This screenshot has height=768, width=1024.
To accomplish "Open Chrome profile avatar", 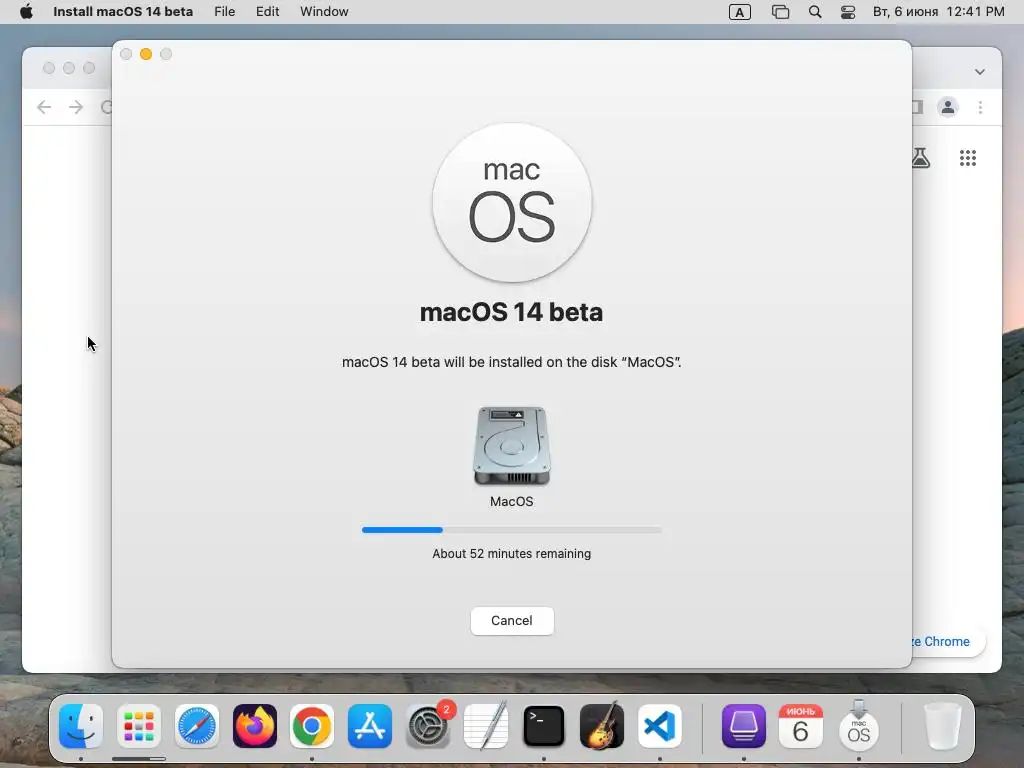I will (x=948, y=107).
